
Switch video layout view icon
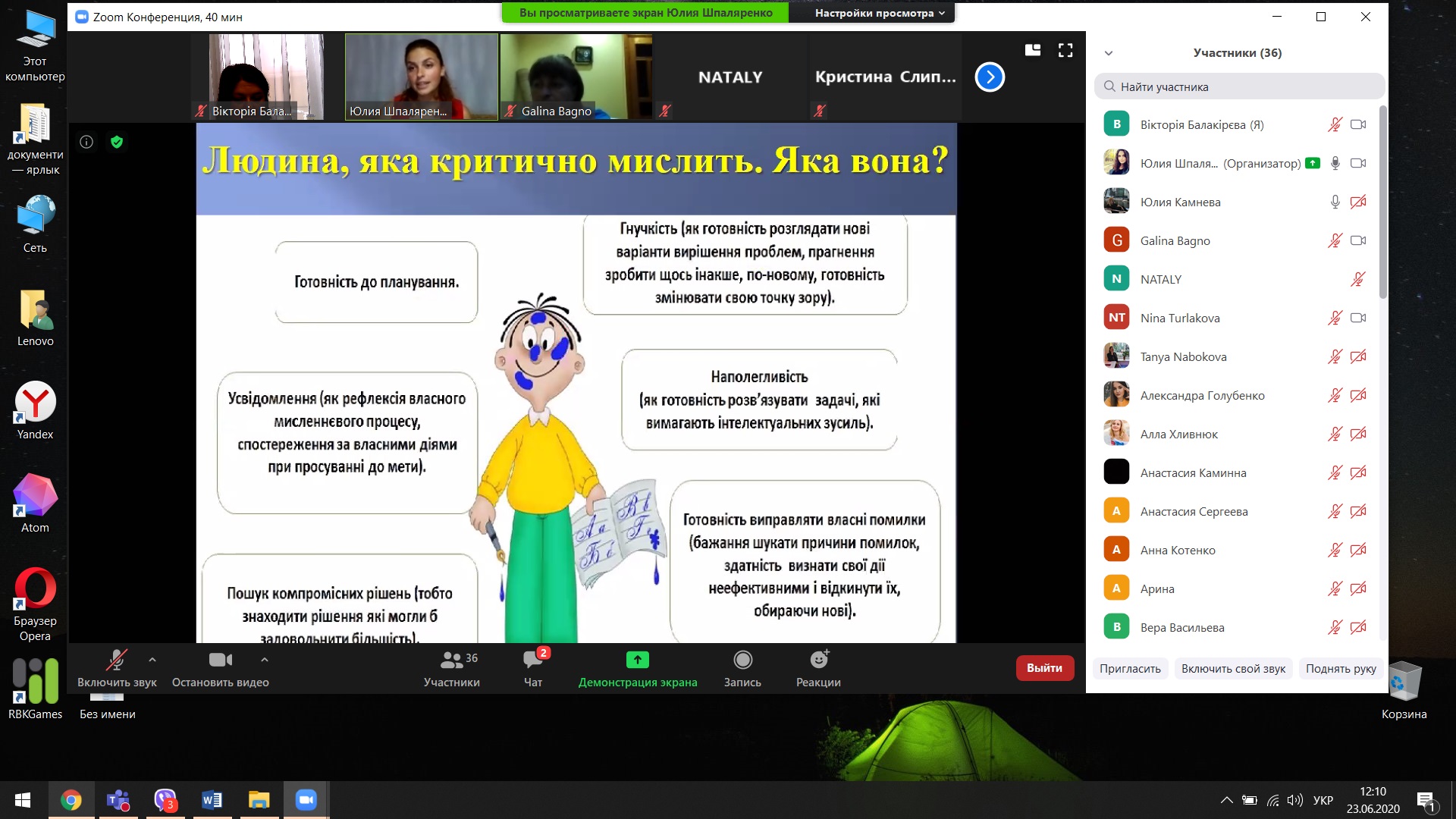pos(1033,50)
